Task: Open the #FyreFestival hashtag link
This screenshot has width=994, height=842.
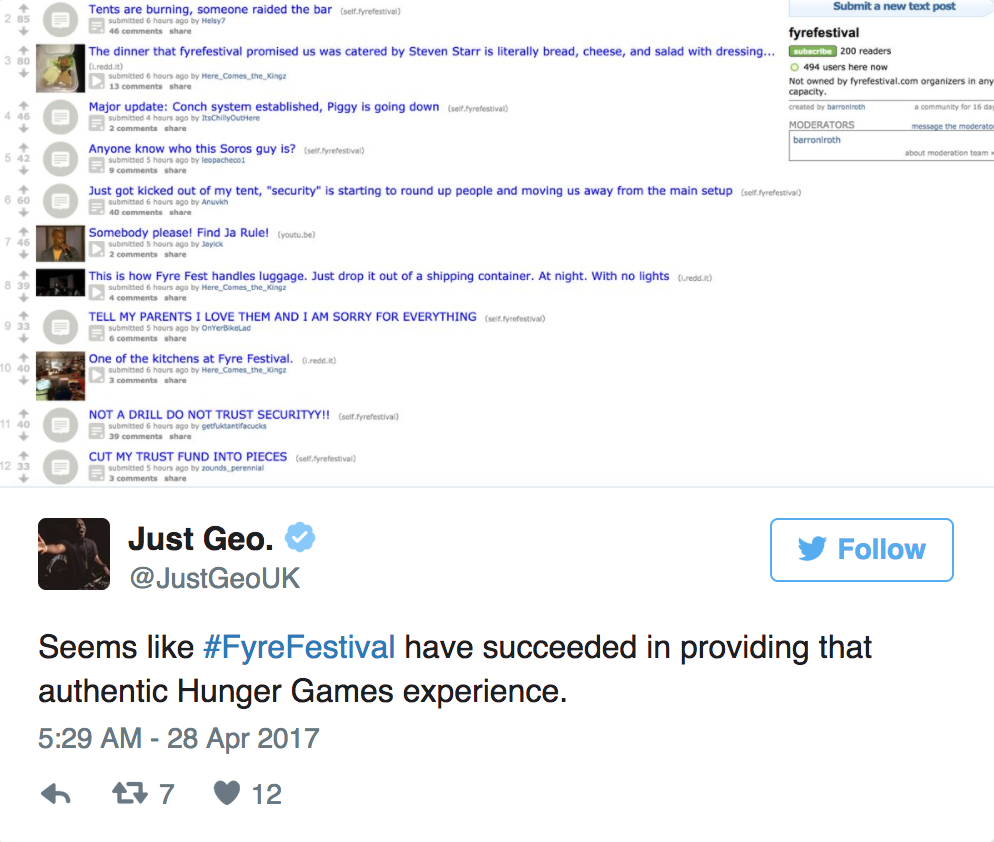Action: click(299, 647)
